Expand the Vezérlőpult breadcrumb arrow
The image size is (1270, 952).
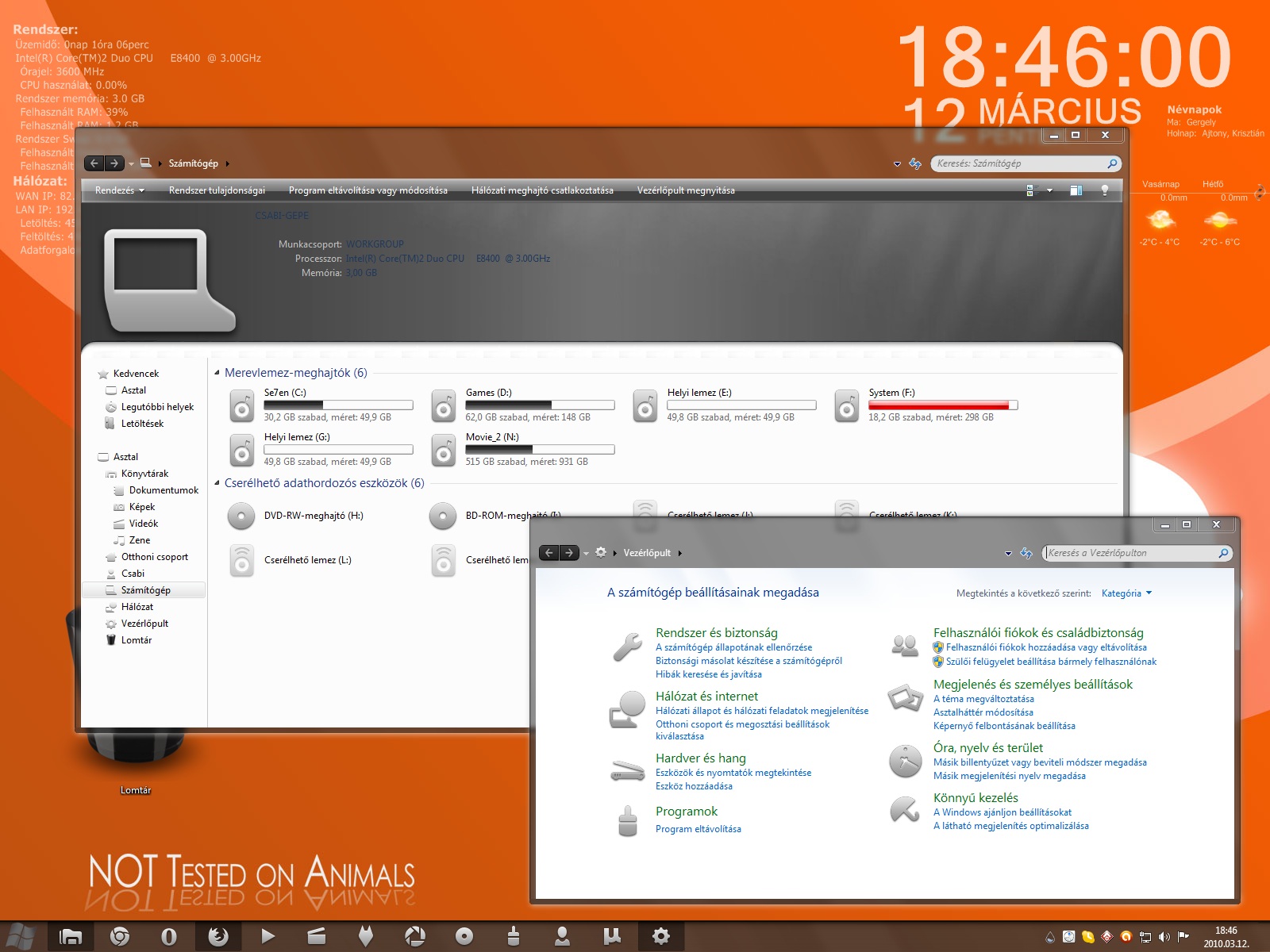(x=680, y=553)
